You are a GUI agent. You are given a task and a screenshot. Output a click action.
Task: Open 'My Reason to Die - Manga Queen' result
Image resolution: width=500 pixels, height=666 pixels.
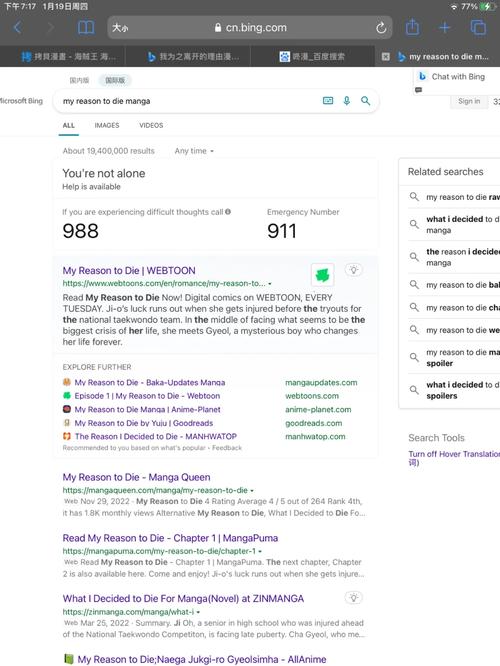pos(136,477)
